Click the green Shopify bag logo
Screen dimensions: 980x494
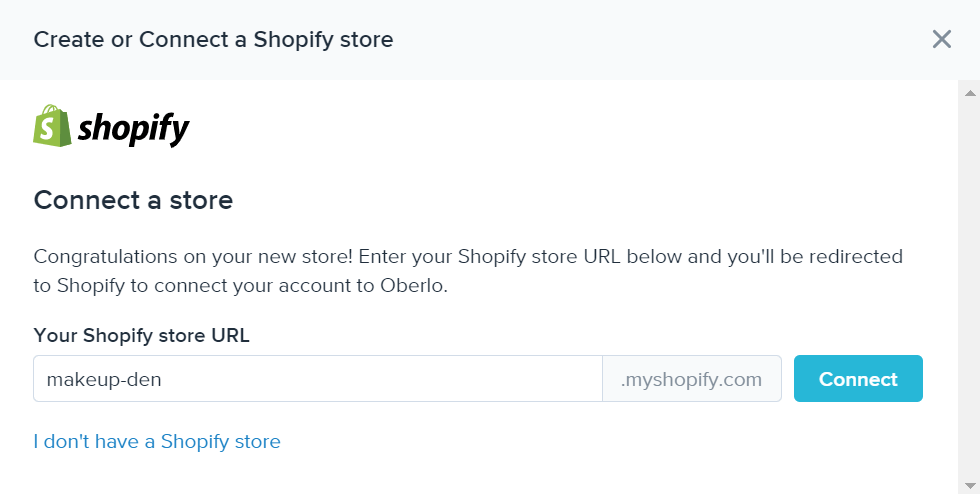point(52,126)
